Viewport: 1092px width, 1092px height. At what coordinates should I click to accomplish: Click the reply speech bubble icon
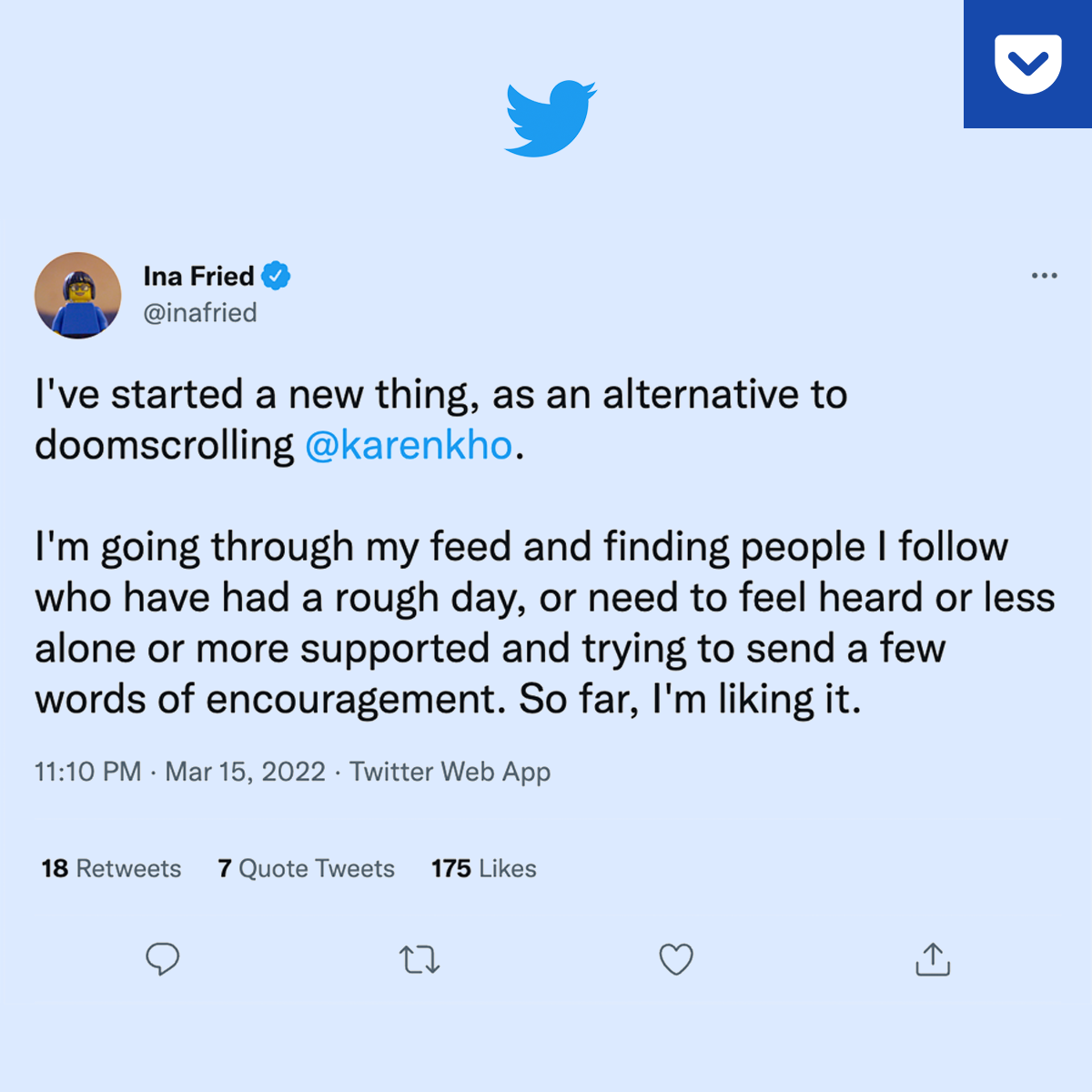tap(163, 959)
